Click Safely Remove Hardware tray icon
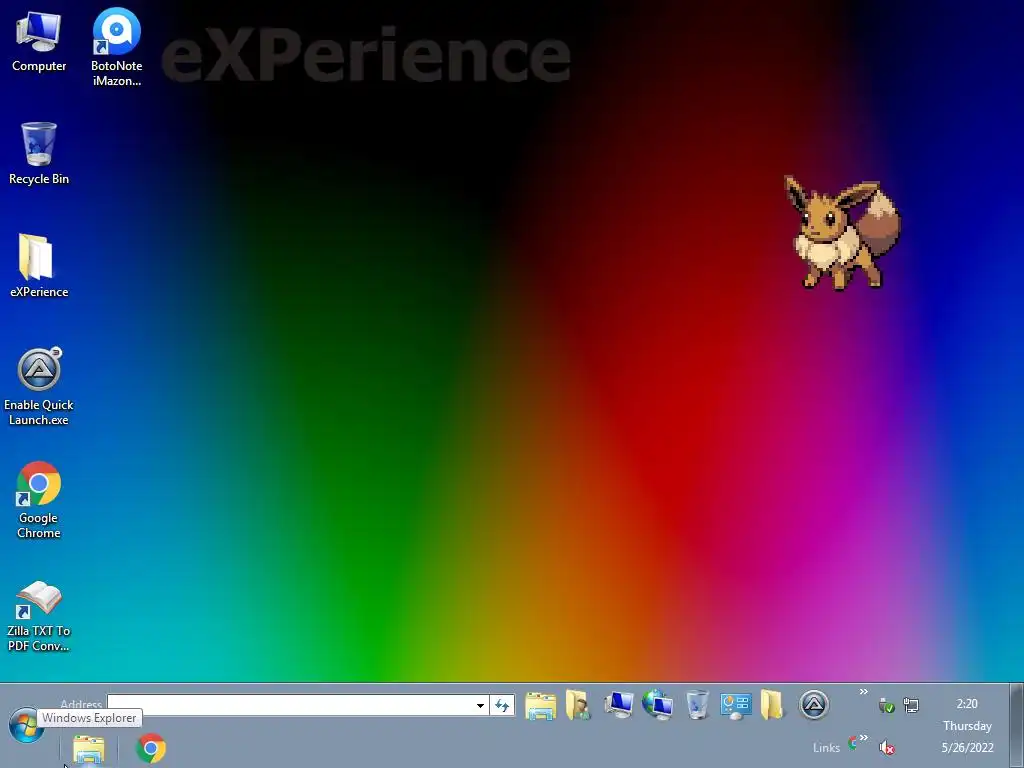The height and width of the screenshot is (768, 1024). pos(886,705)
